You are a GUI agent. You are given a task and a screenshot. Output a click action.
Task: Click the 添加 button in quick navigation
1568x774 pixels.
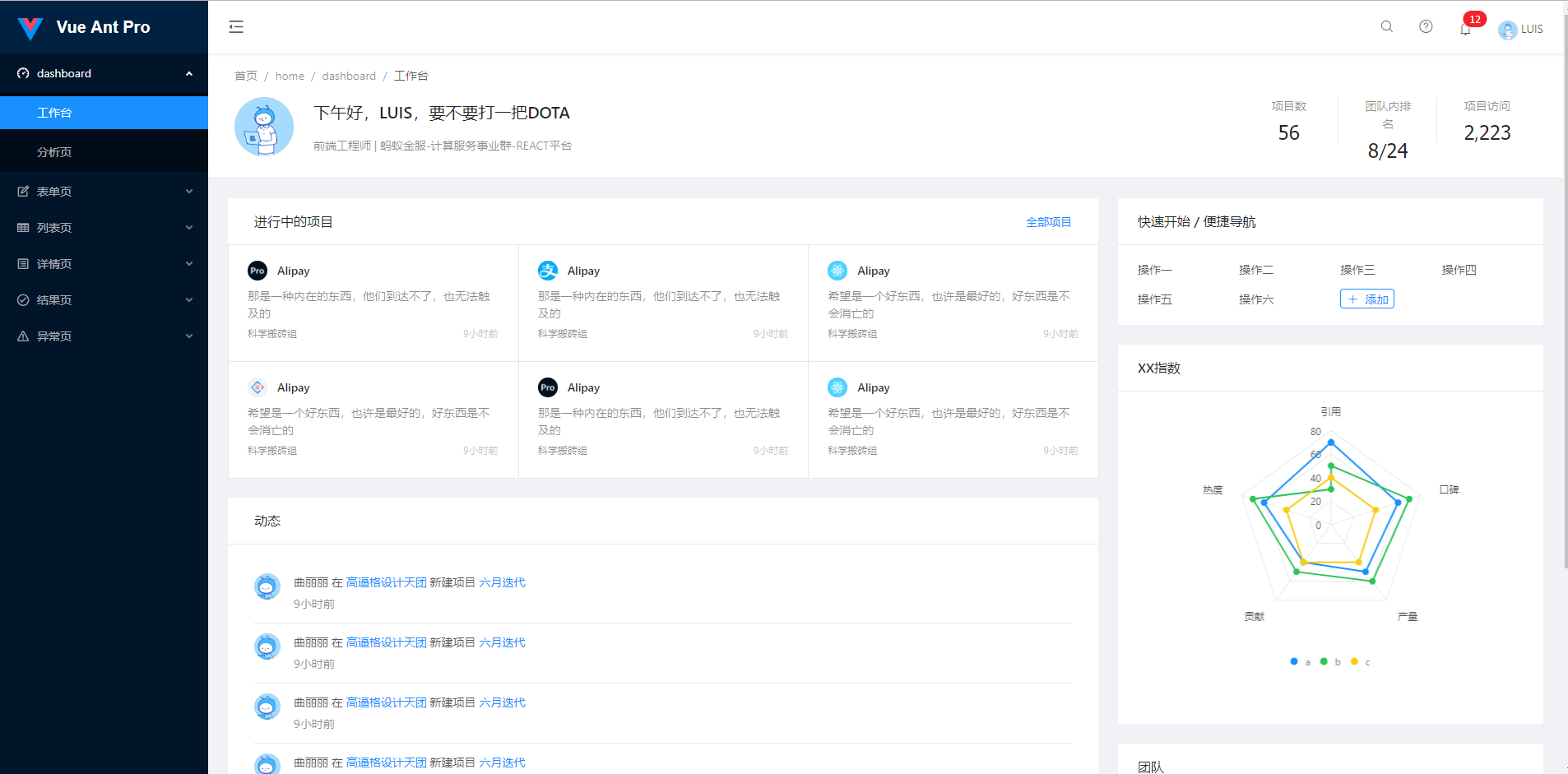pos(1366,299)
